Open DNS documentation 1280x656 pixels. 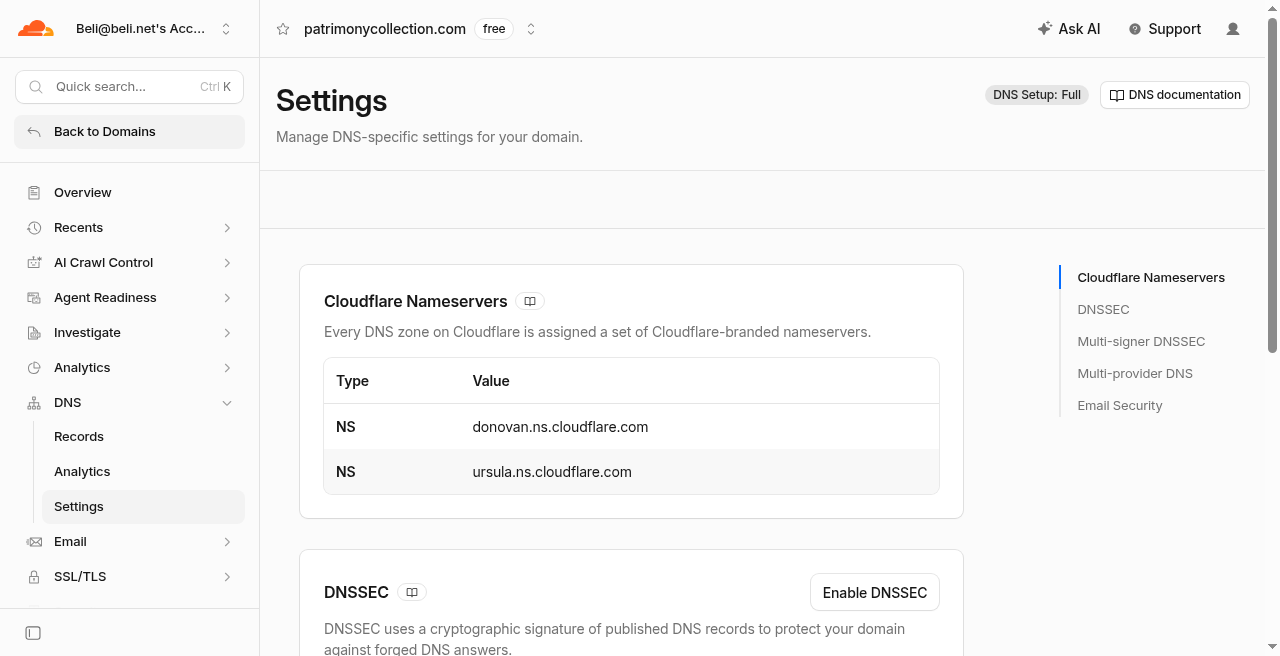click(1175, 95)
